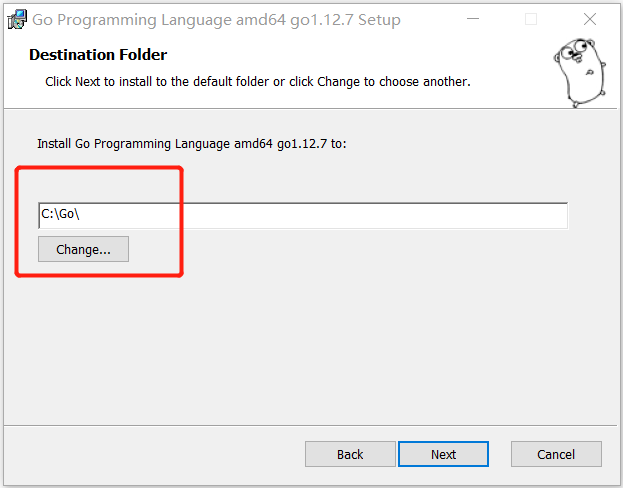This screenshot has height=488, width=623.
Task: Place cursor after C:\Go\ path text
Action: click(95, 216)
